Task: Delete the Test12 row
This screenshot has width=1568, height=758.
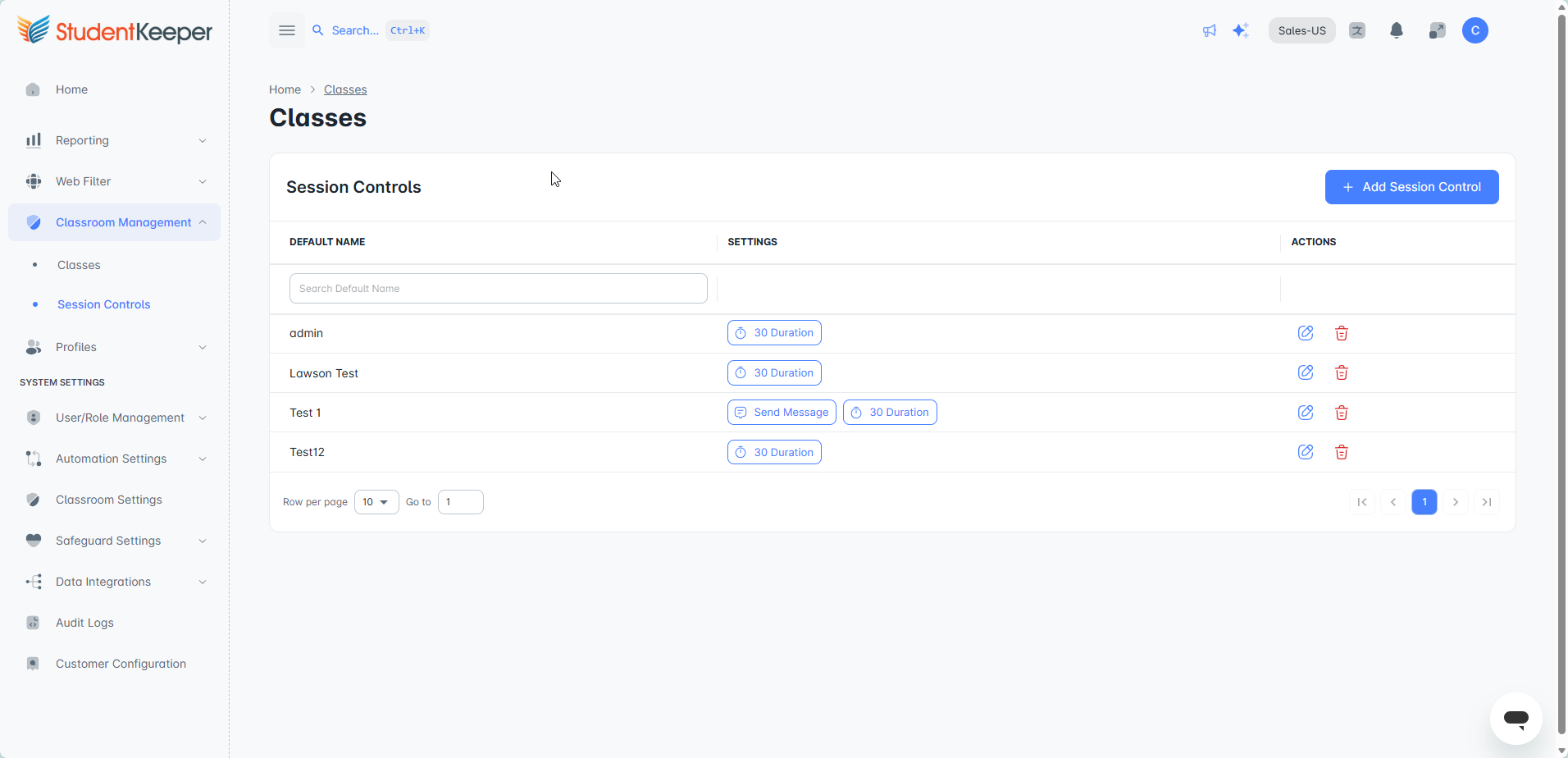Action: [1342, 452]
